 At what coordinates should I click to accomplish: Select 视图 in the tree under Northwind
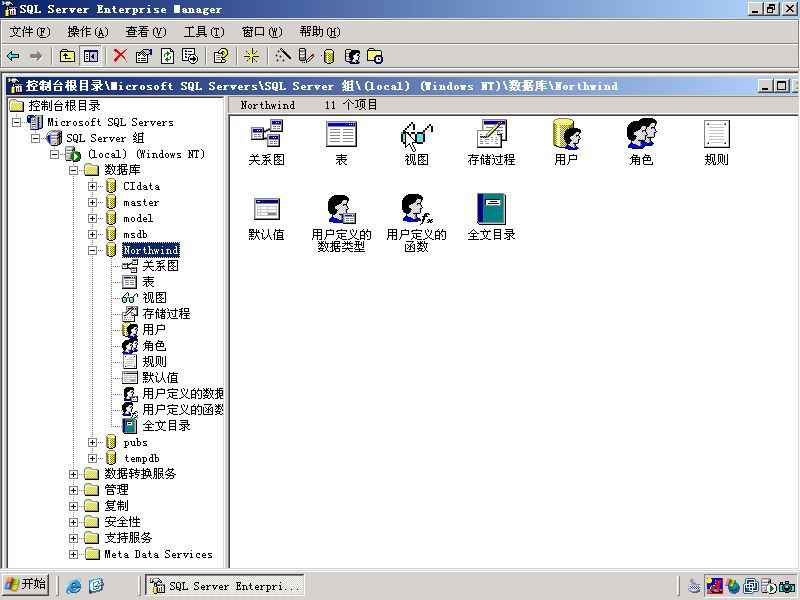154,298
